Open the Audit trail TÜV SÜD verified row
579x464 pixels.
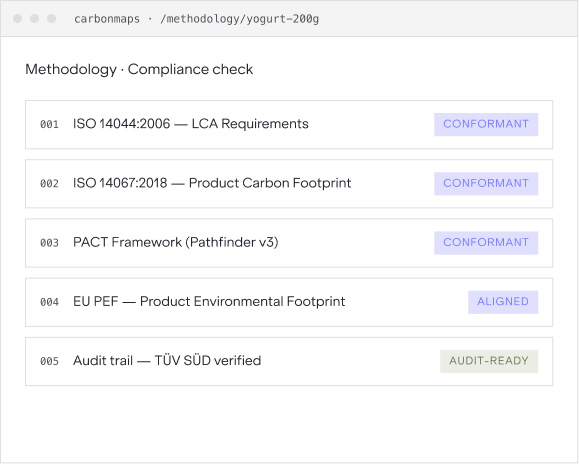289,361
